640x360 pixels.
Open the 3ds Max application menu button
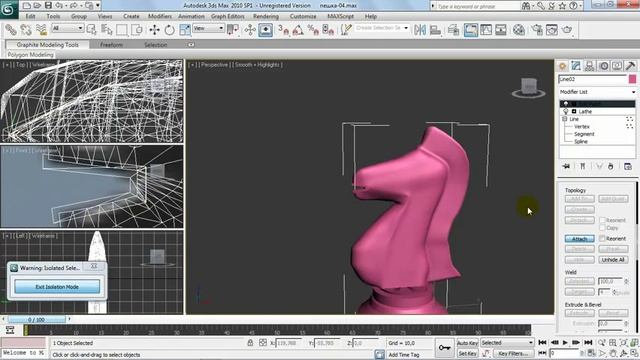[x=9, y=9]
